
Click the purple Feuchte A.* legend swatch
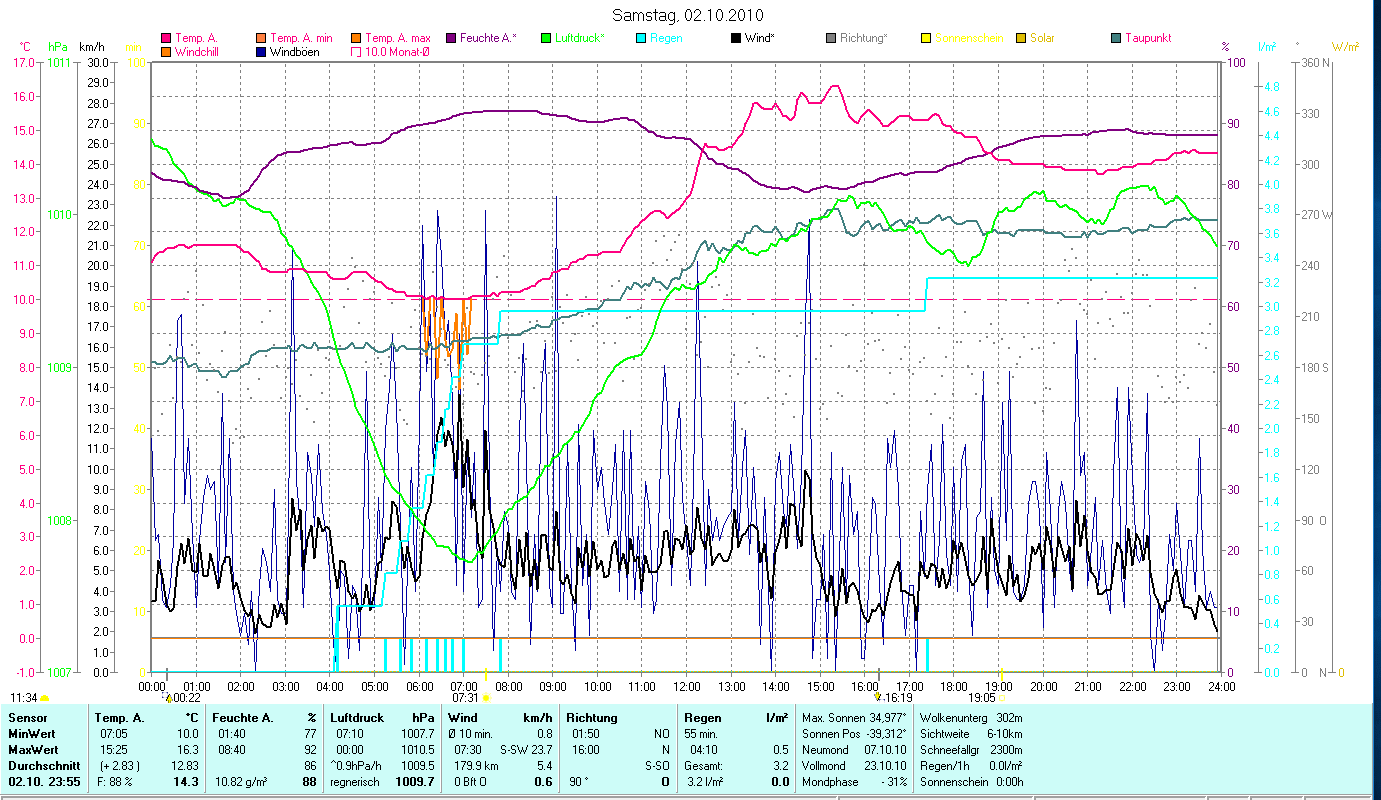(x=451, y=38)
